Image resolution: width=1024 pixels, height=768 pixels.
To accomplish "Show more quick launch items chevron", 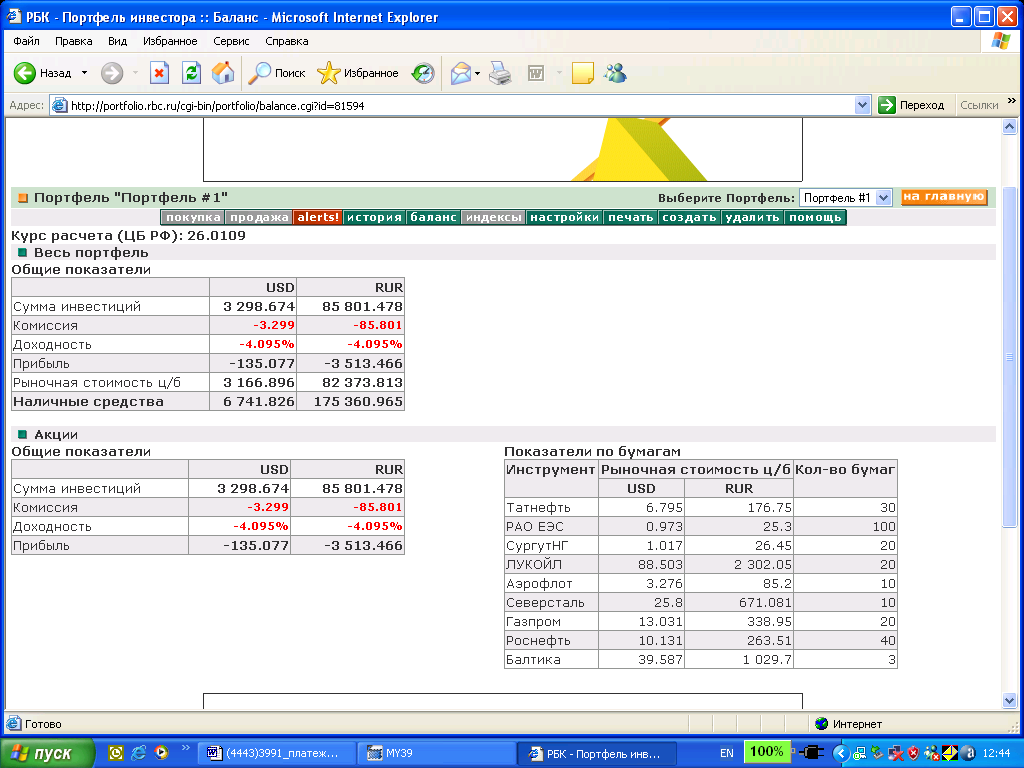I will pos(185,748).
